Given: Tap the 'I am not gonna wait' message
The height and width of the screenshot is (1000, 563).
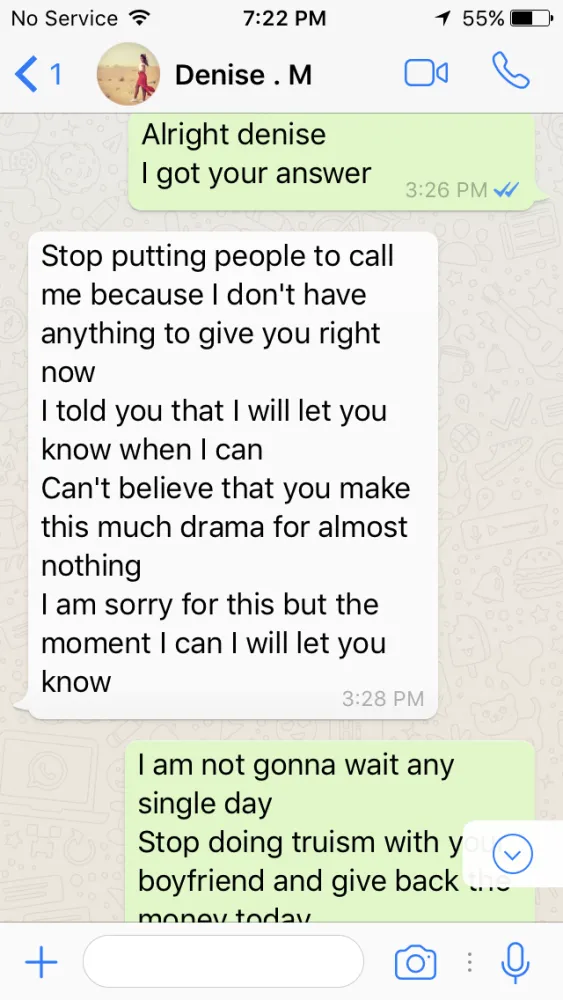Looking at the screenshot, I should click(330, 831).
